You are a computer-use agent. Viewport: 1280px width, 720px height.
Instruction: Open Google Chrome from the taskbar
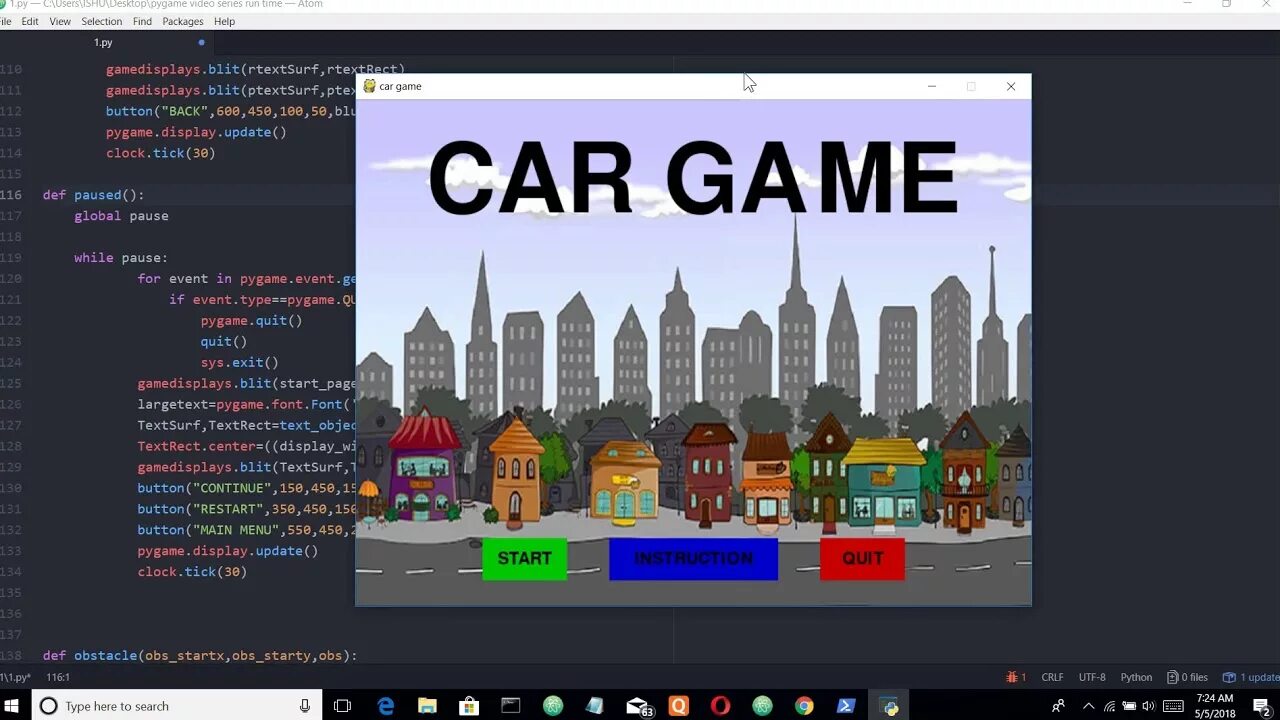tap(804, 705)
